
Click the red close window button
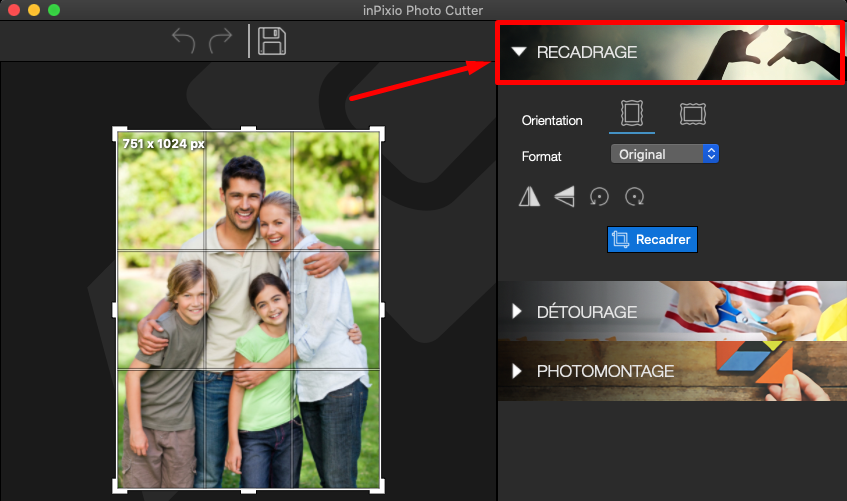(x=14, y=10)
